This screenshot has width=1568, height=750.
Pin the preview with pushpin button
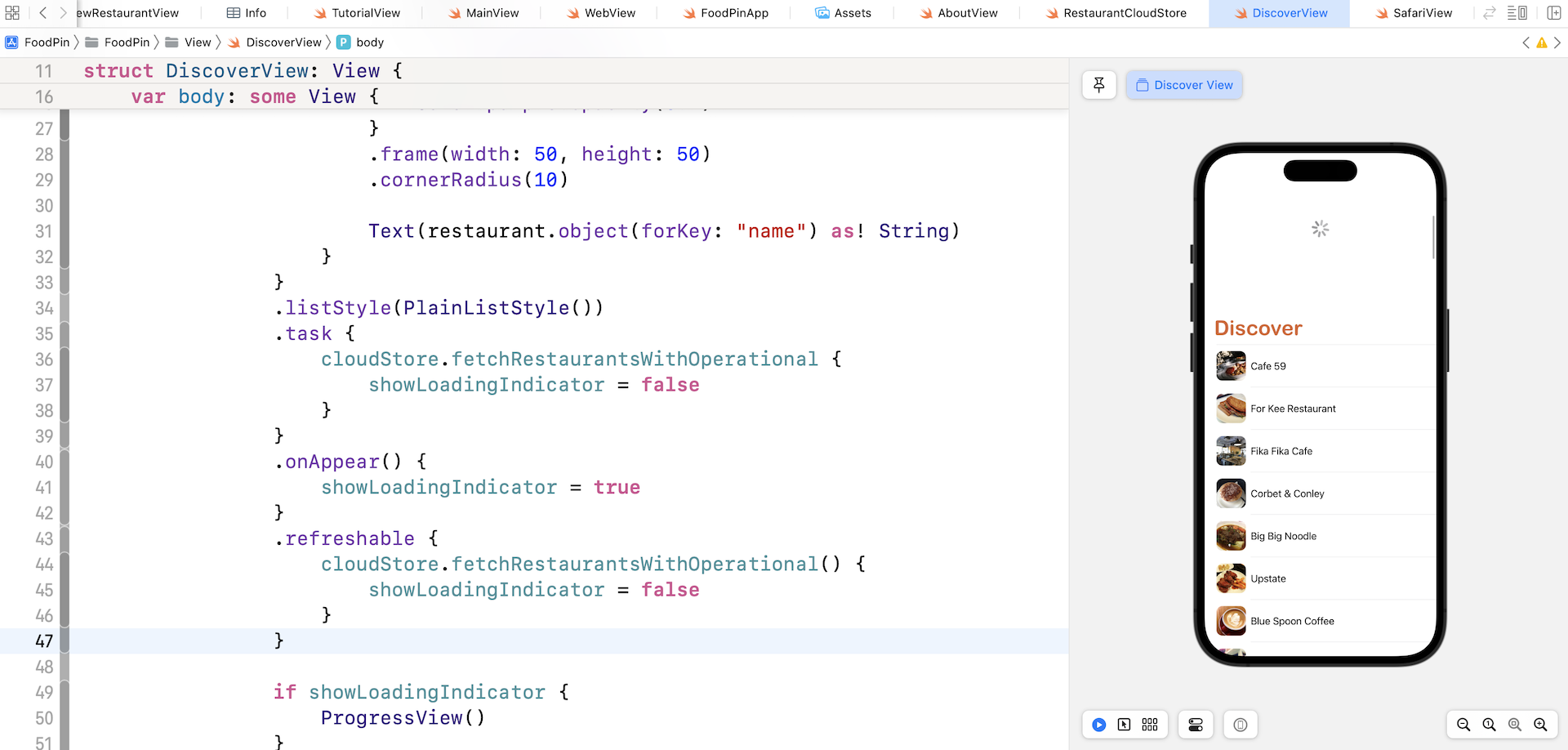point(1099,85)
